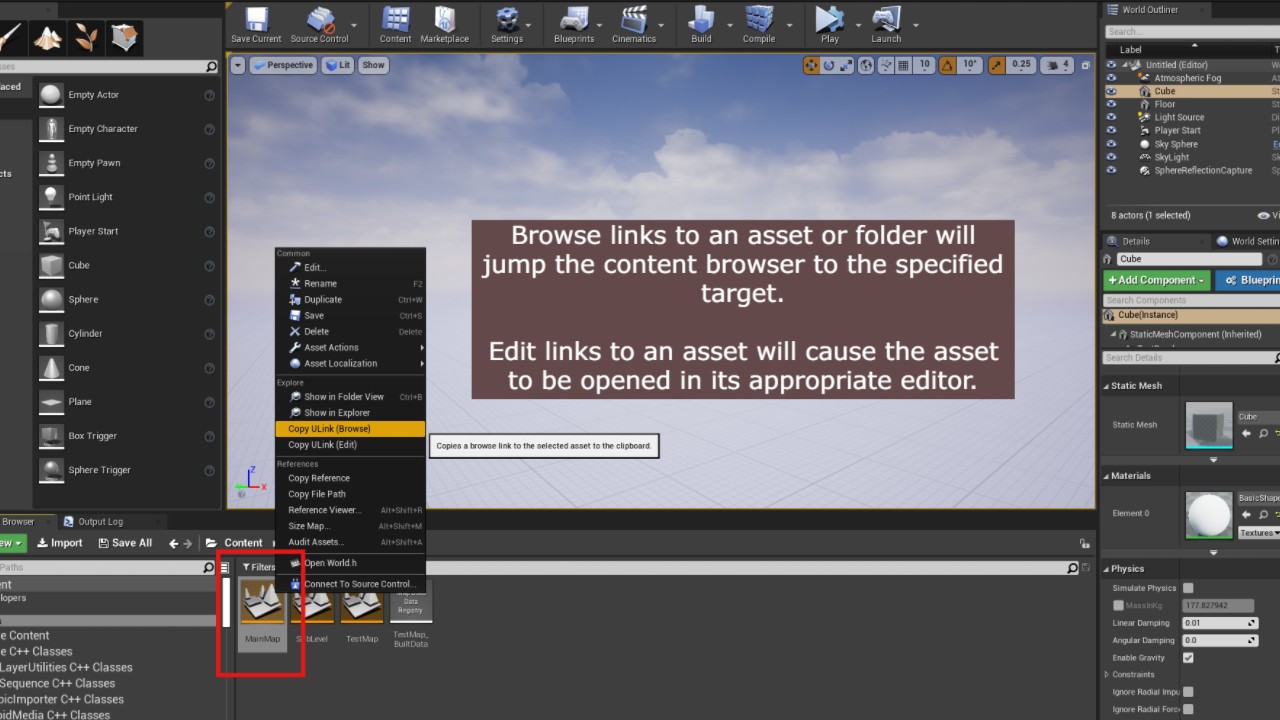1280x720 pixels.
Task: Hide the Cube actor in World Outliner
Action: point(1111,91)
